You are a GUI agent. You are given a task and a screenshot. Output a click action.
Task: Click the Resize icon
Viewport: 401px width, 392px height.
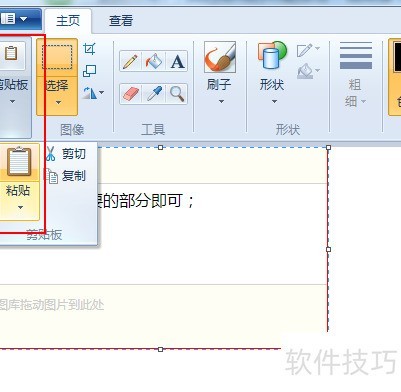tap(89, 71)
